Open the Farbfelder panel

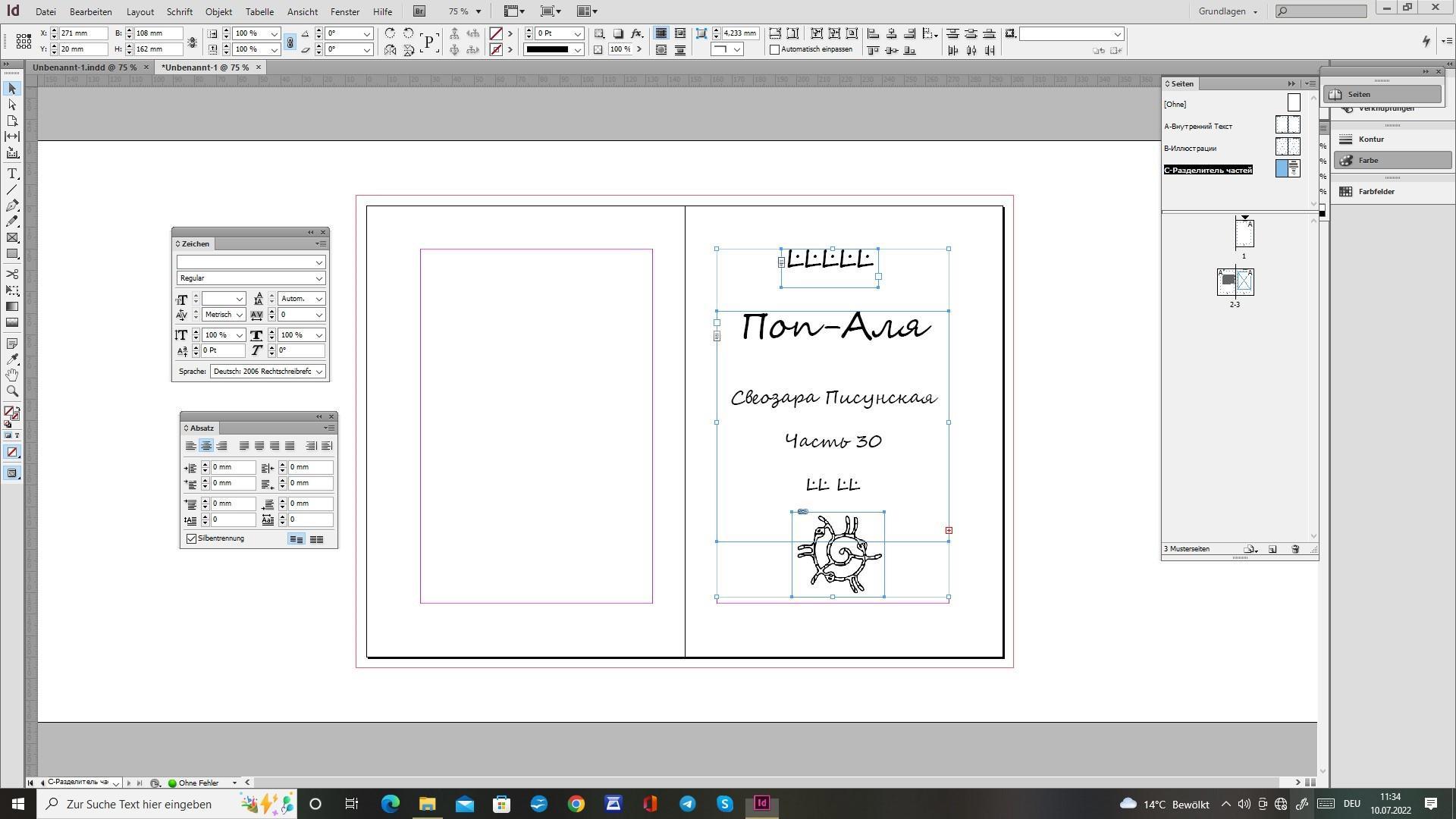[x=1376, y=192]
